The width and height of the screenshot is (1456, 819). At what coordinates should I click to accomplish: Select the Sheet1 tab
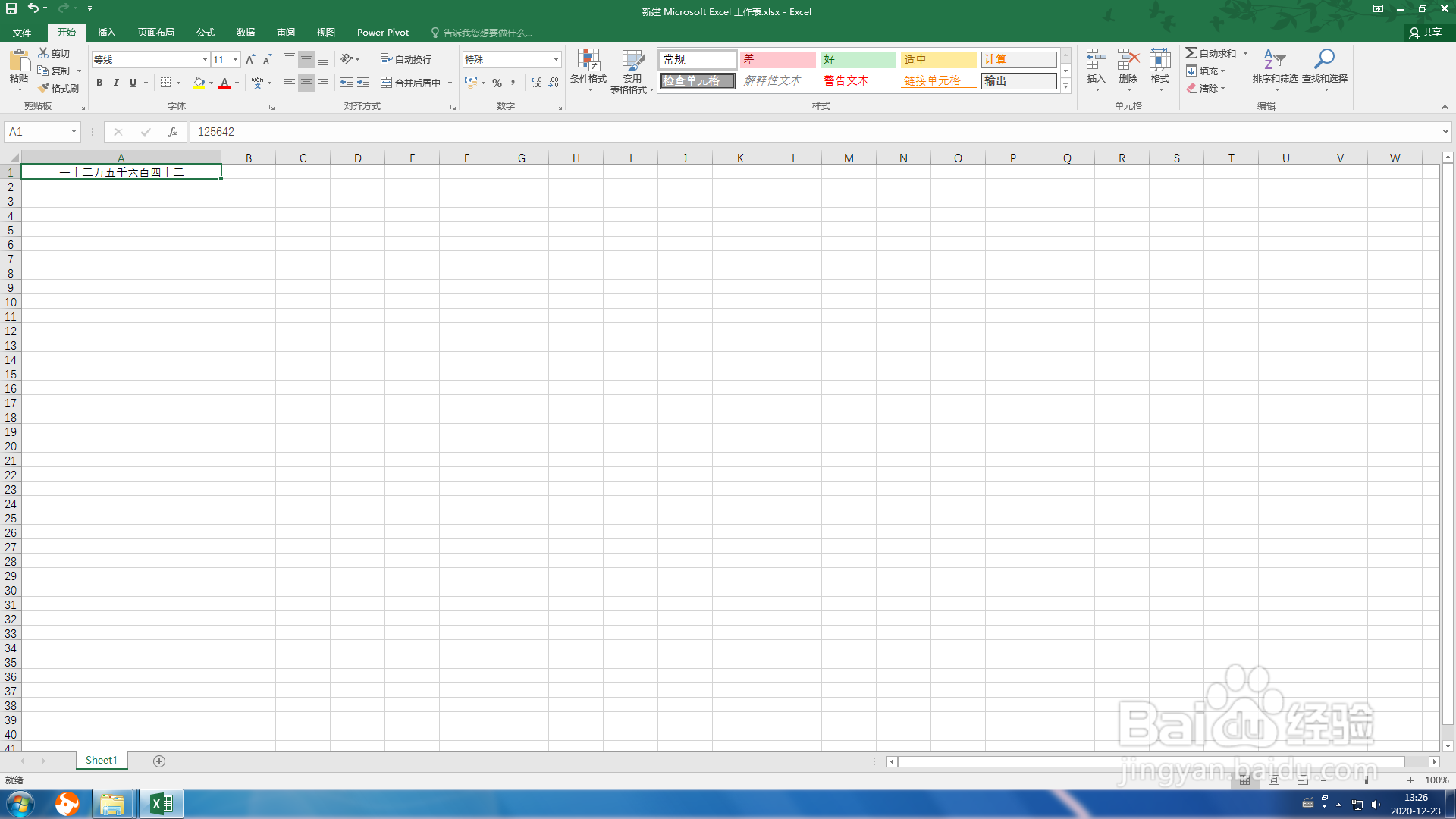coord(102,760)
